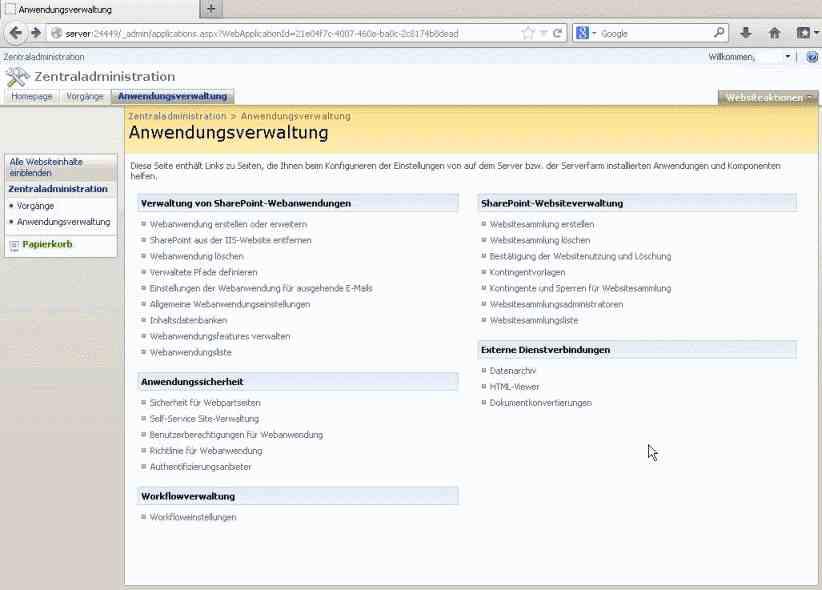Bookmark this page with the star icon

click(528, 33)
